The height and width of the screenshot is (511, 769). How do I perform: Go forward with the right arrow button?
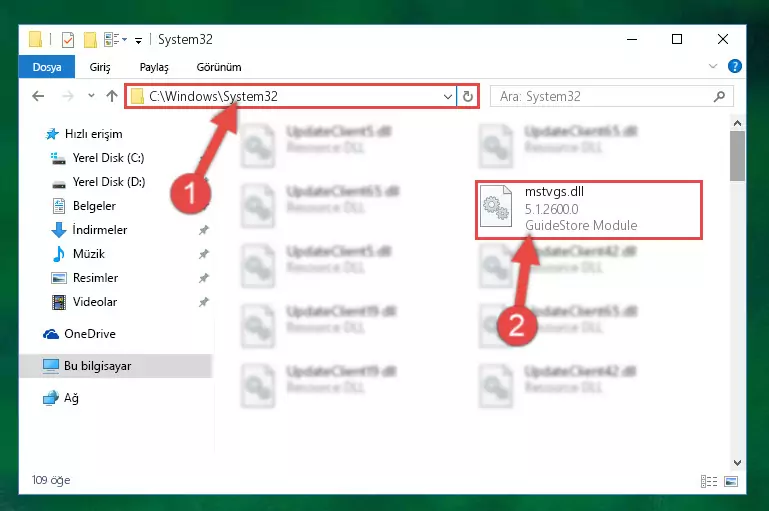(x=68, y=96)
